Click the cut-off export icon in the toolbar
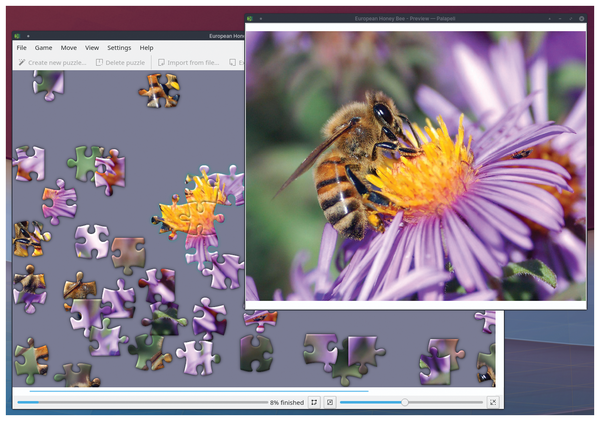Image resolution: width=600 pixels, height=421 pixels. tap(233, 62)
